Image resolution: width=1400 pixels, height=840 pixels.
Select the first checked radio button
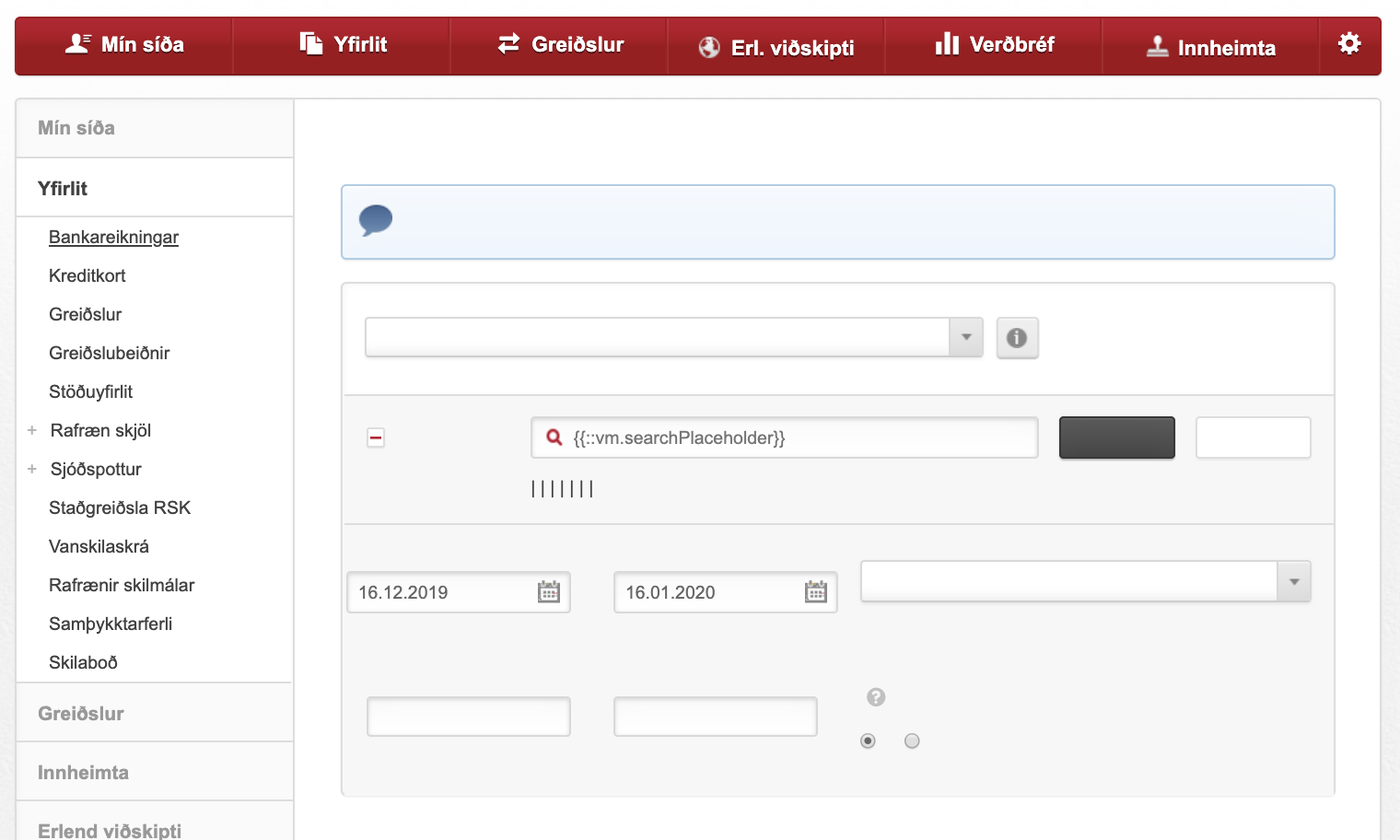(x=868, y=741)
